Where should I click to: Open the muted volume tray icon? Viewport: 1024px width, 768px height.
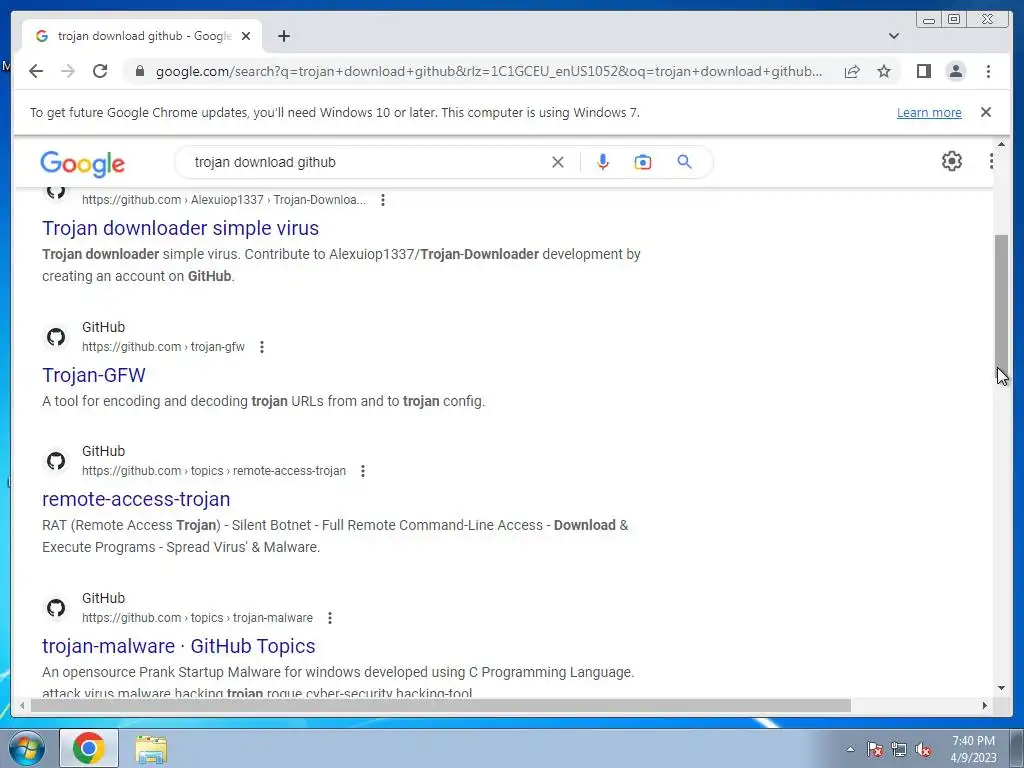(923, 749)
